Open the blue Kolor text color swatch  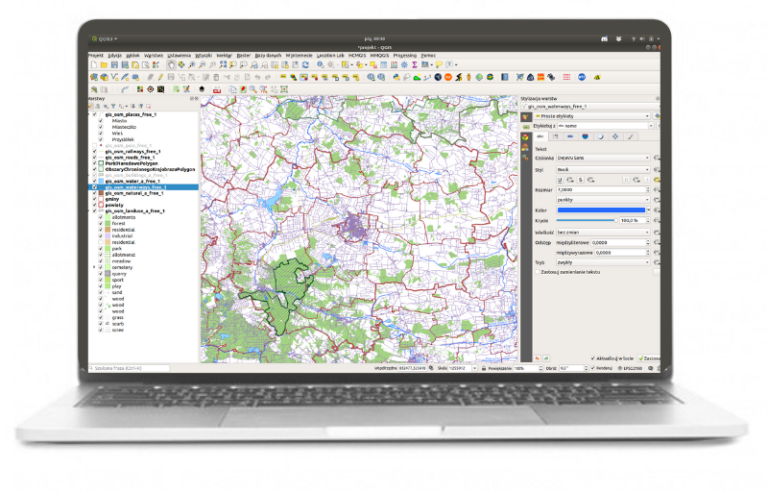[601, 210]
